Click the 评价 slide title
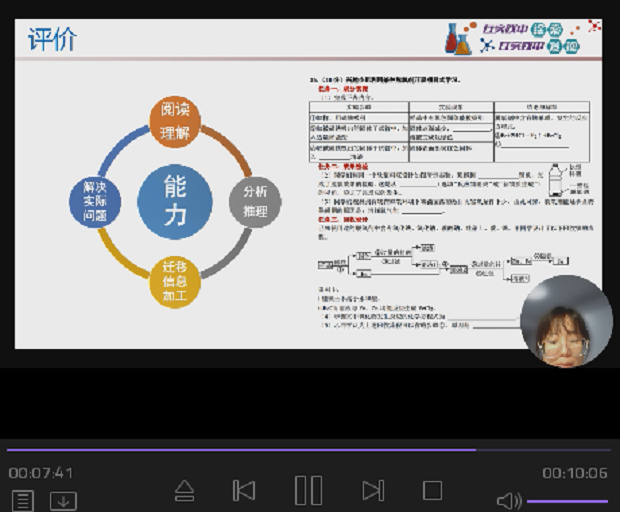Image resolution: width=620 pixels, height=512 pixels. [x=52, y=40]
